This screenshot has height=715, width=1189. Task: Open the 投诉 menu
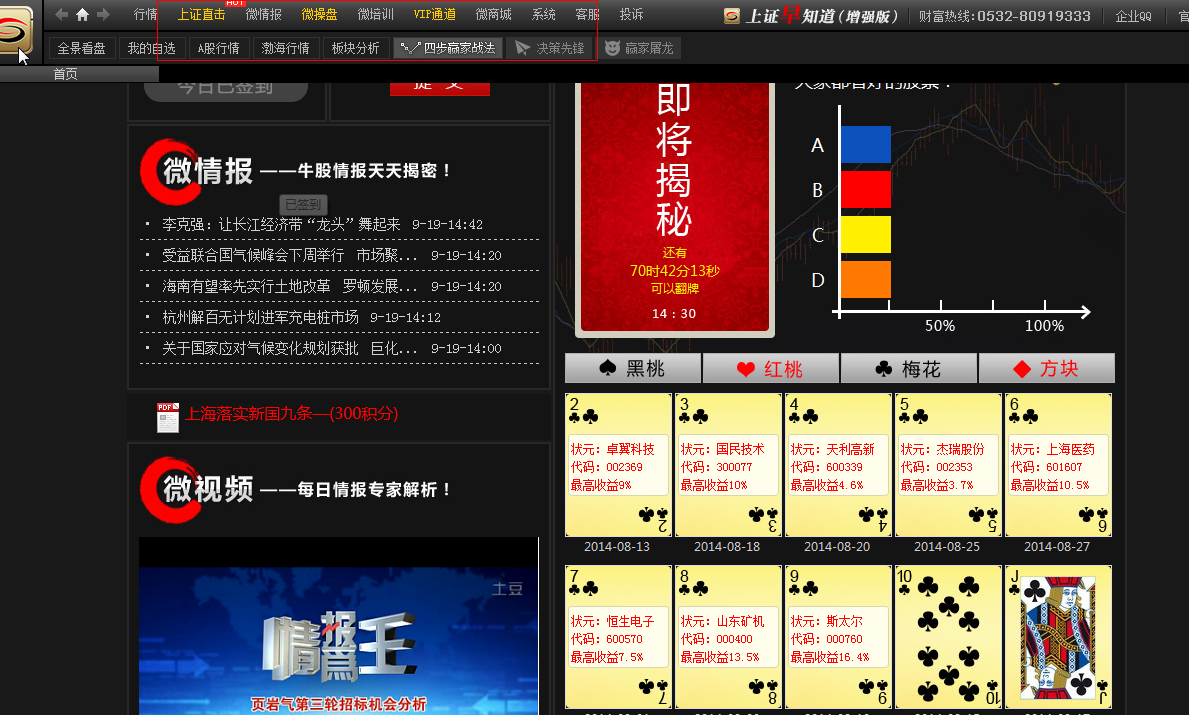click(x=631, y=14)
